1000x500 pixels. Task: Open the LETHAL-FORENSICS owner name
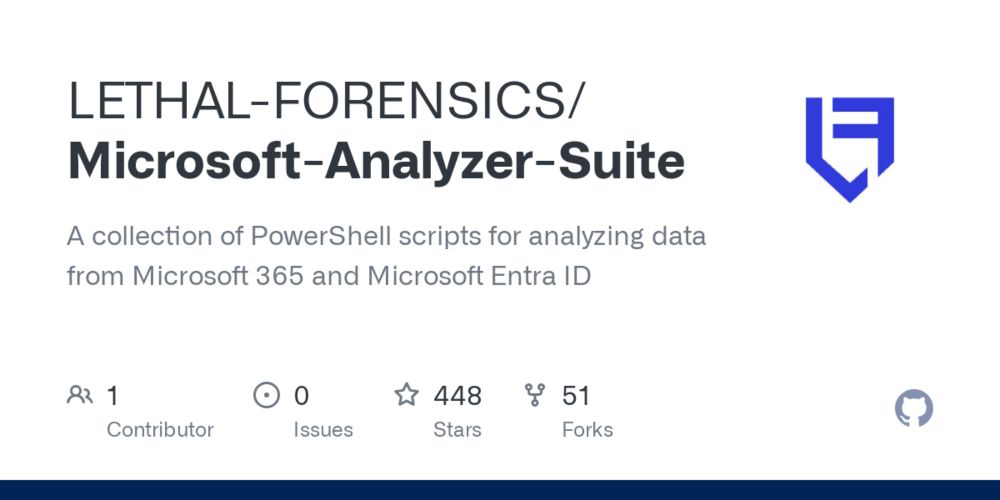(x=325, y=101)
